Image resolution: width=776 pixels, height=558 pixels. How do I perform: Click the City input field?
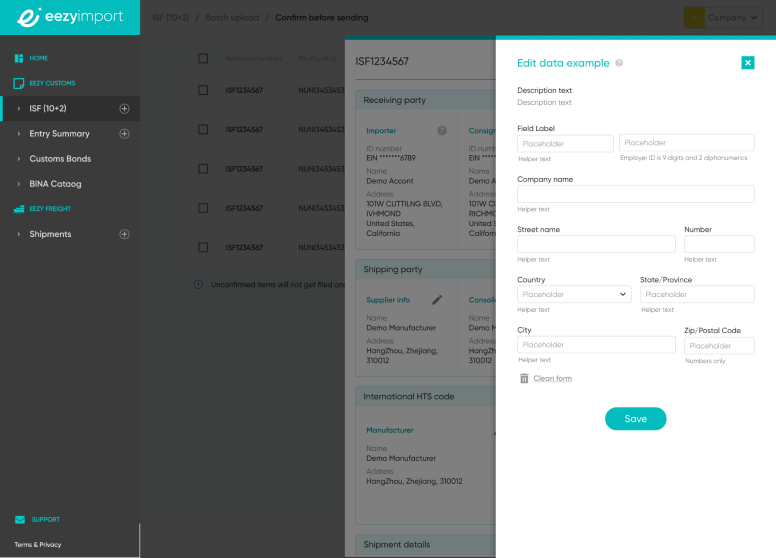point(596,345)
